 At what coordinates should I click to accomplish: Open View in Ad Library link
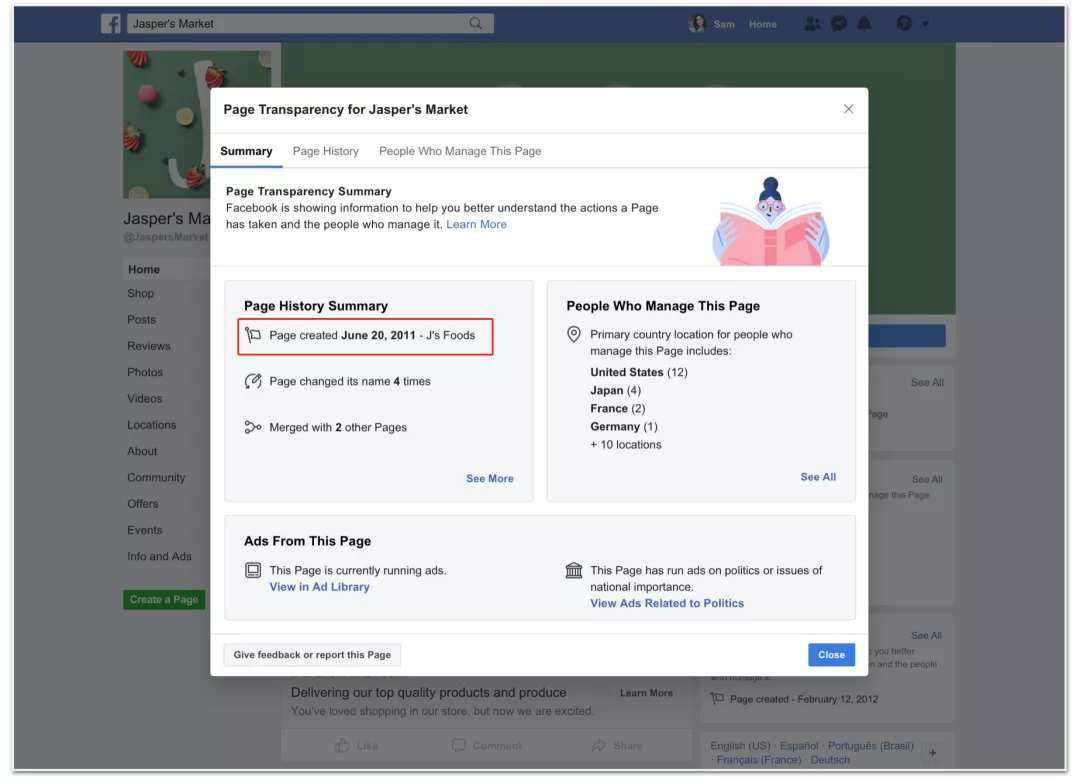pos(320,587)
